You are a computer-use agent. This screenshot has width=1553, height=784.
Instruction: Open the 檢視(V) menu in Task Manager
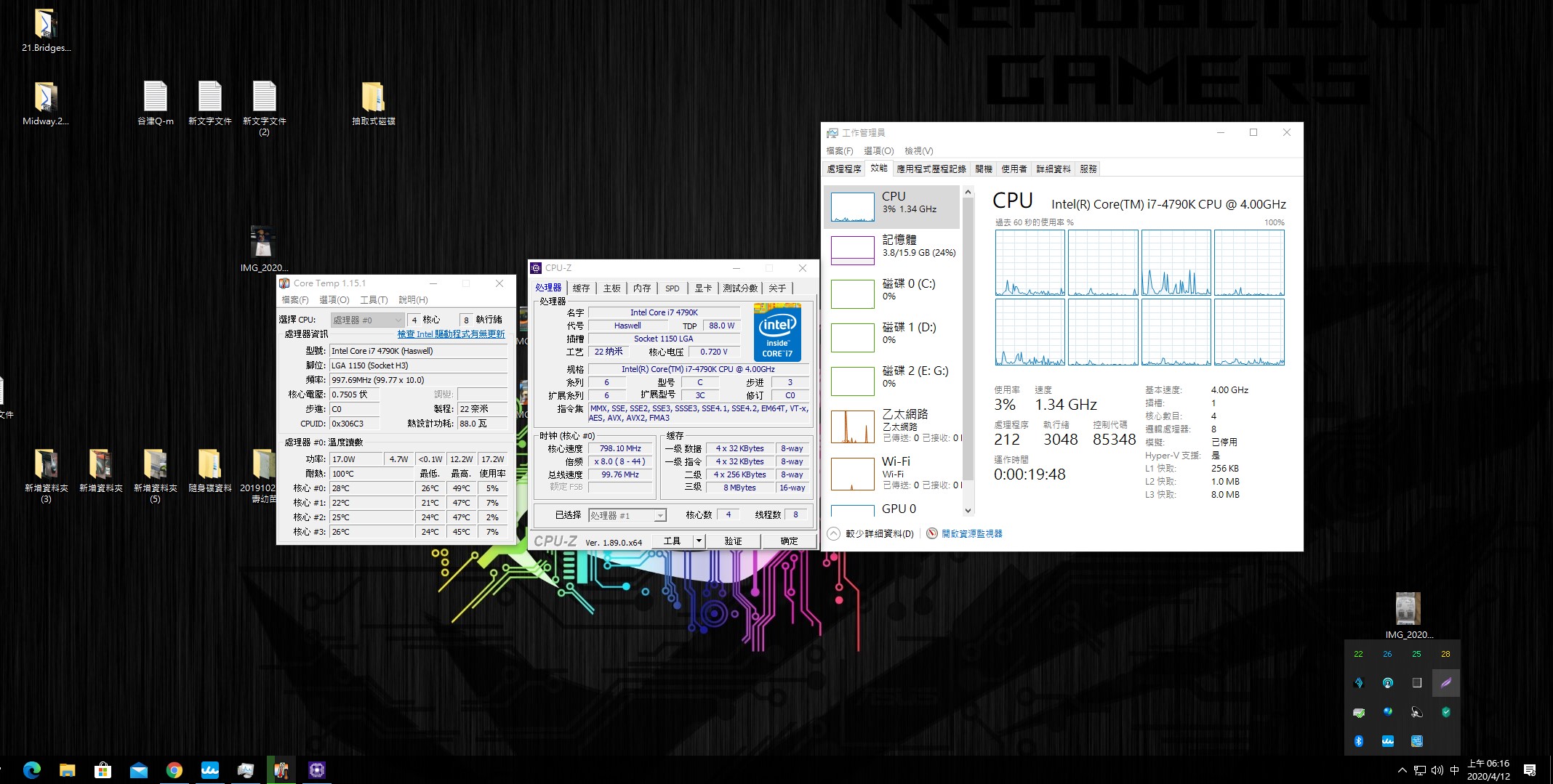point(919,150)
